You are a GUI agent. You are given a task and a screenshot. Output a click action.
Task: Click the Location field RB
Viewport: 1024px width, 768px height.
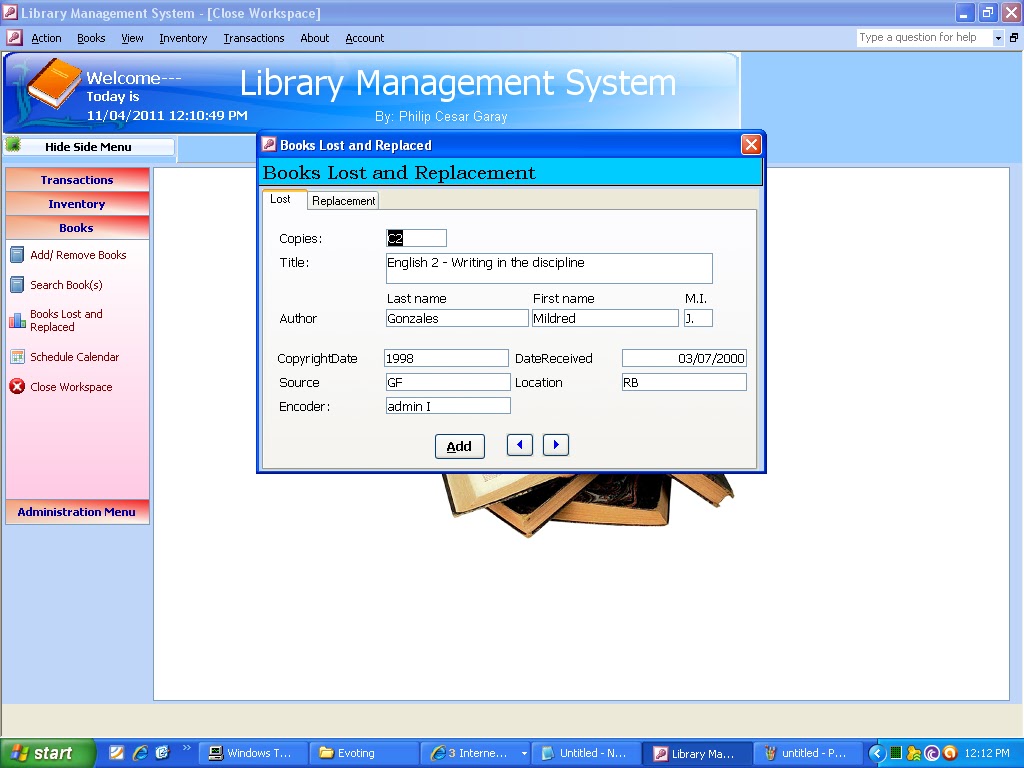point(684,382)
